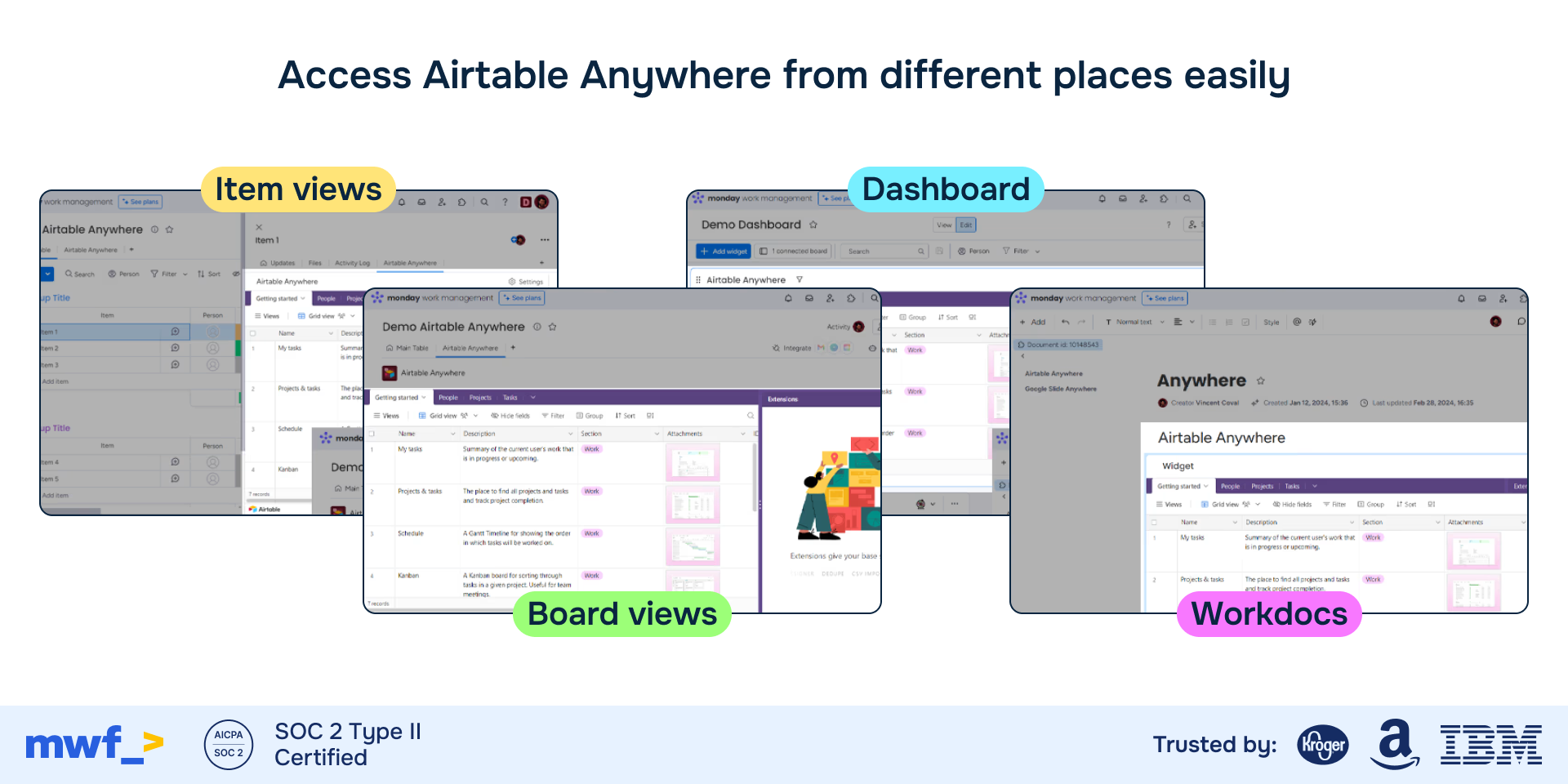Open Item 2 conversation bubble icon
This screenshot has width=1568, height=784.
[x=175, y=348]
